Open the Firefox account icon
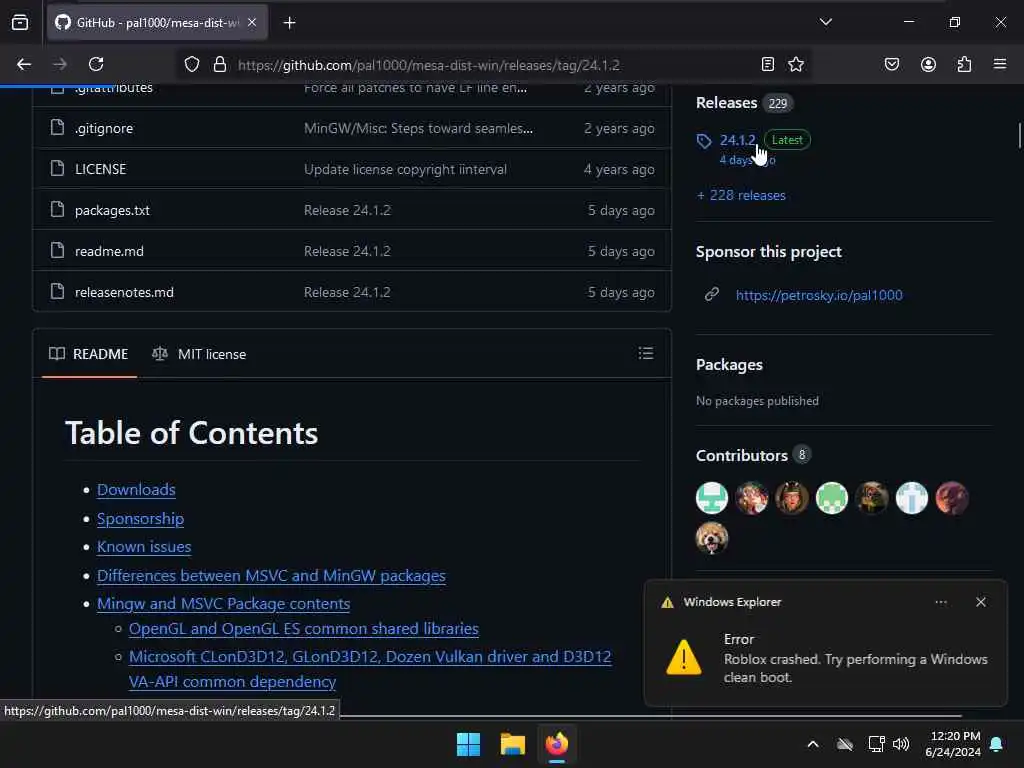This screenshot has height=768, width=1024. (928, 64)
